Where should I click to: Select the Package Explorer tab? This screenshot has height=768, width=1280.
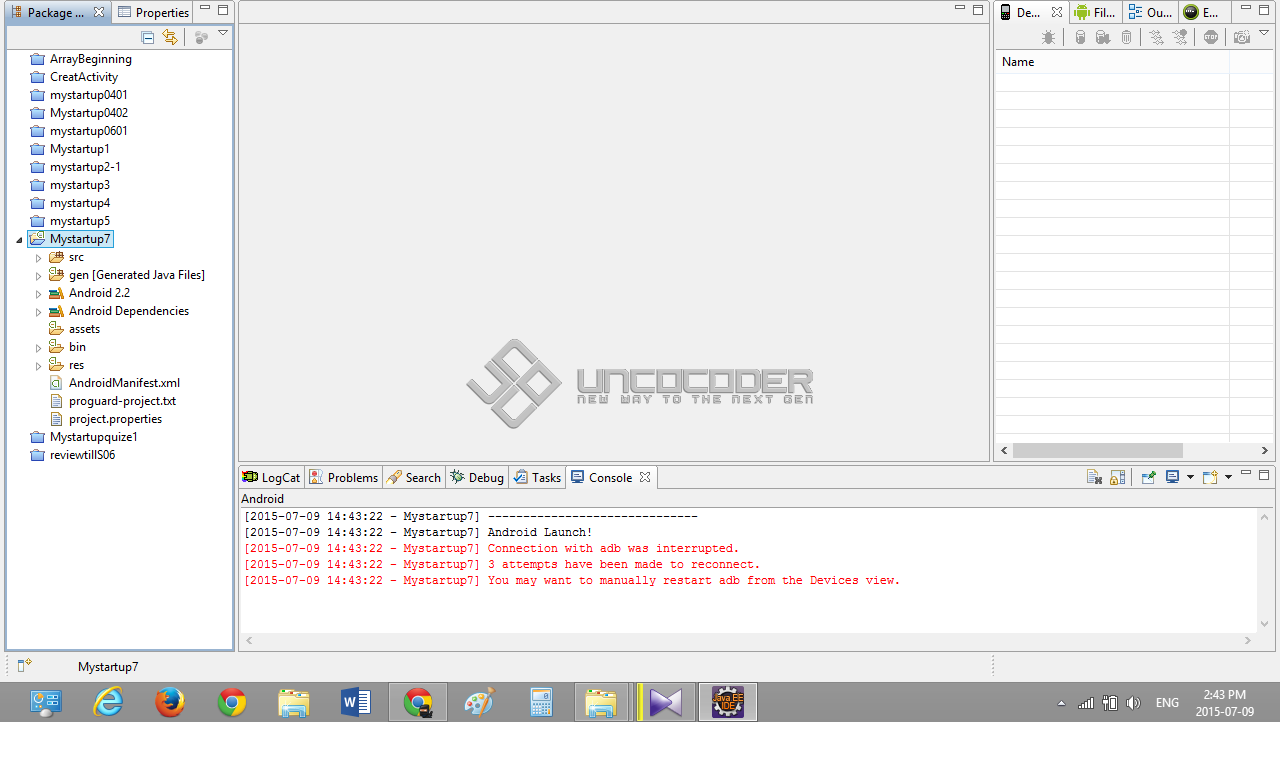click(x=48, y=12)
